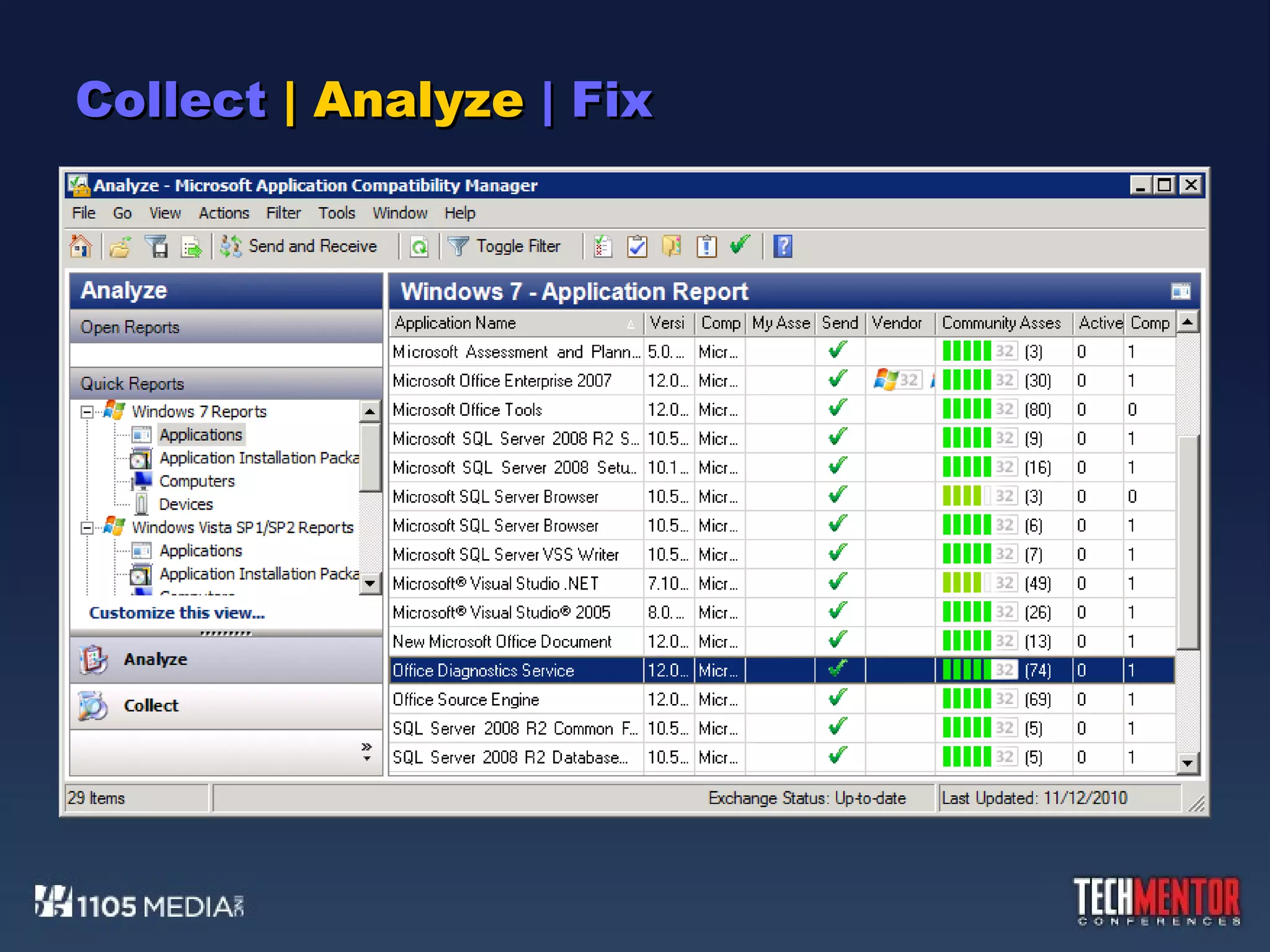The width and height of the screenshot is (1270, 952).
Task: Click the Customize this view link
Action: pos(177,613)
